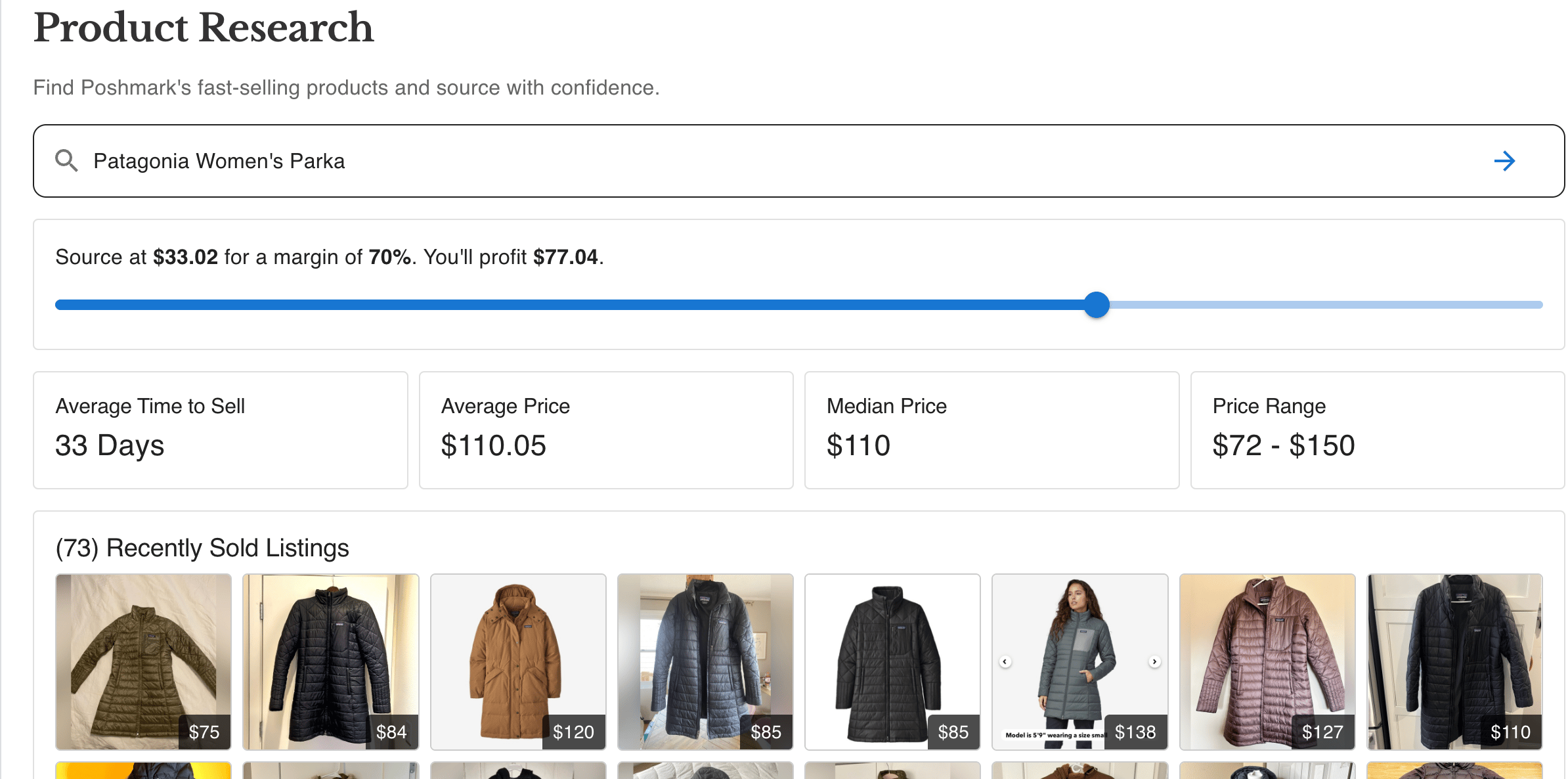Click the $120 price tag badge
Screen dimensions: 1568x779
(573, 732)
